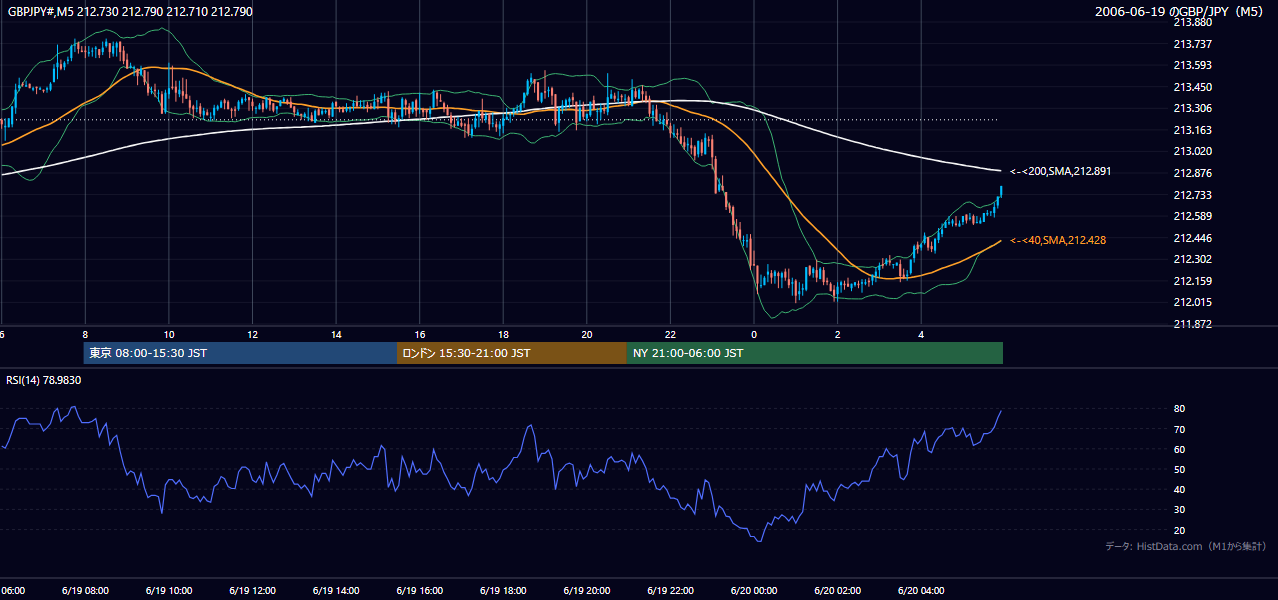
Task: Select the 40 SMA 212.428 label
Action: point(1058,240)
